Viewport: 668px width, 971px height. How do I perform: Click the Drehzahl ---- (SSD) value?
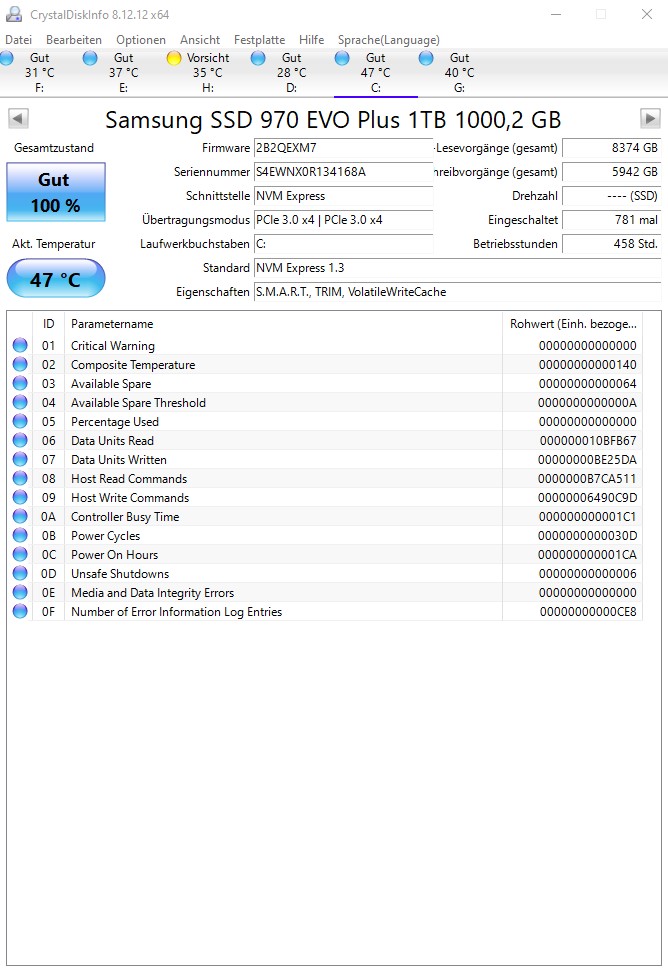[612, 196]
